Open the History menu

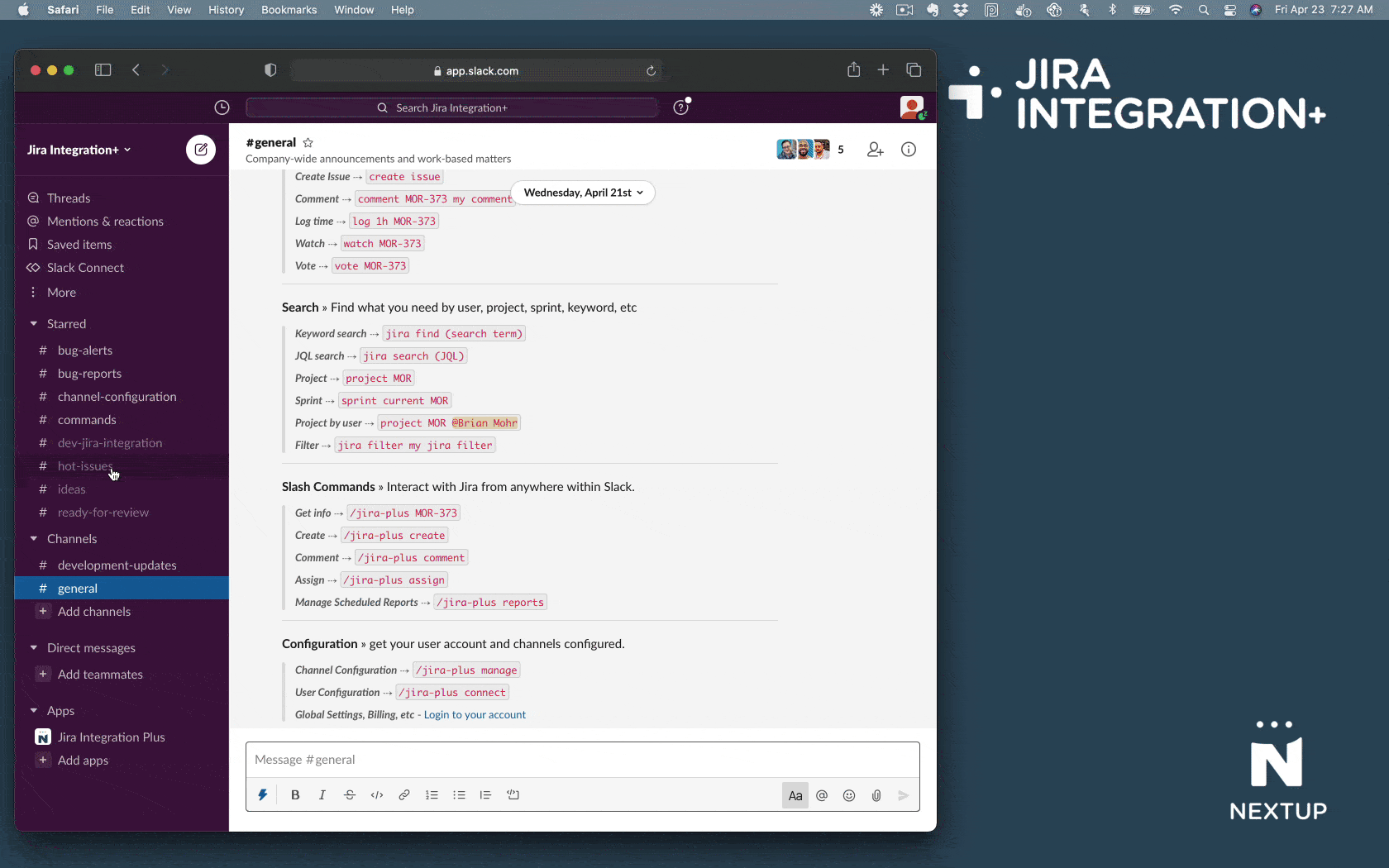coord(226,10)
